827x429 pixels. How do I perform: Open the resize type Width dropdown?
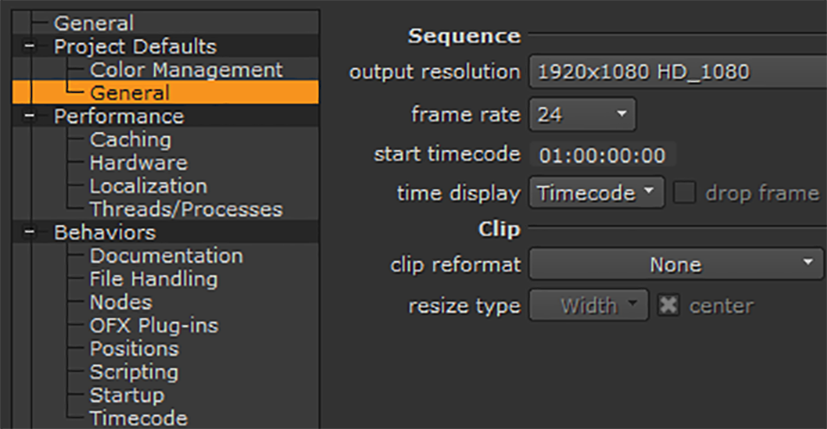[x=589, y=305]
